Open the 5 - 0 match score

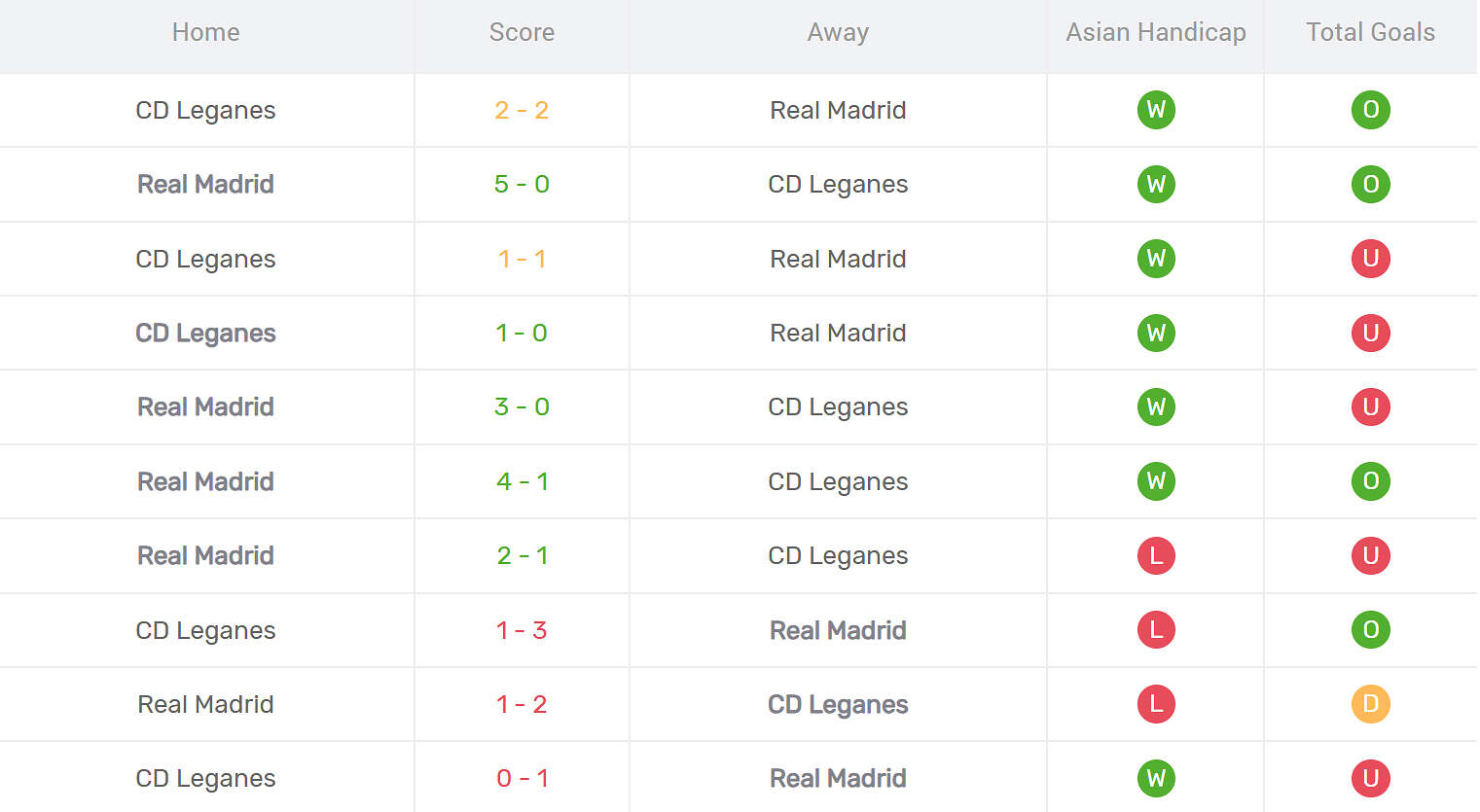522,184
